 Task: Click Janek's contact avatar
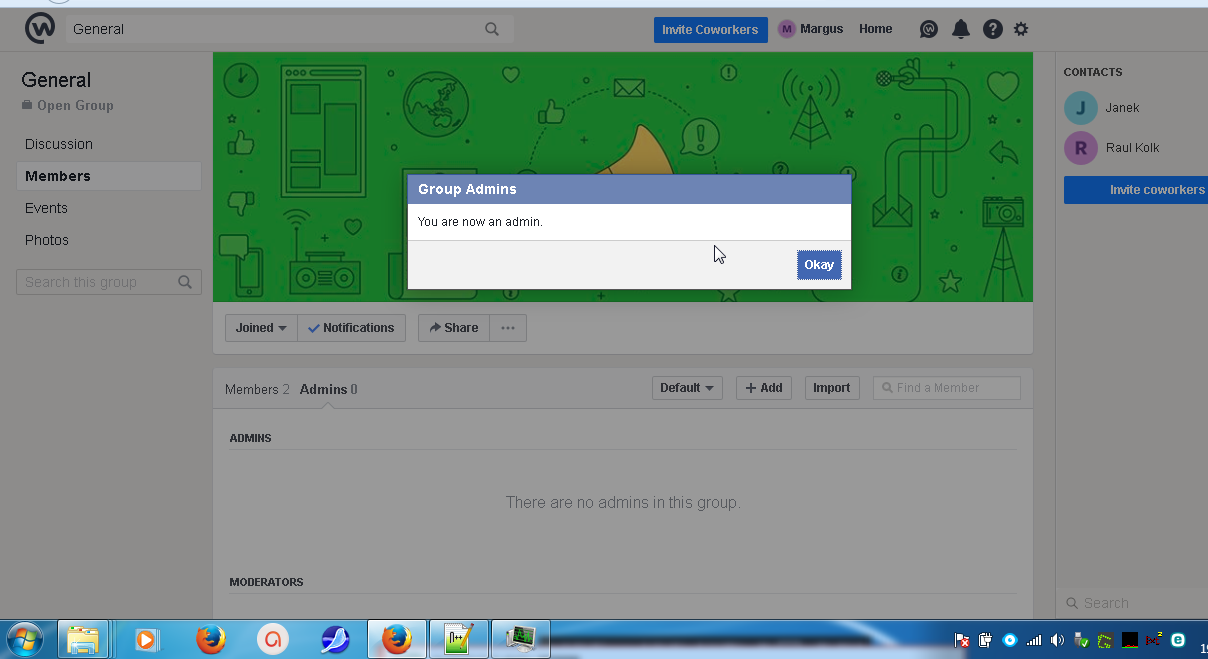pyautogui.click(x=1081, y=108)
